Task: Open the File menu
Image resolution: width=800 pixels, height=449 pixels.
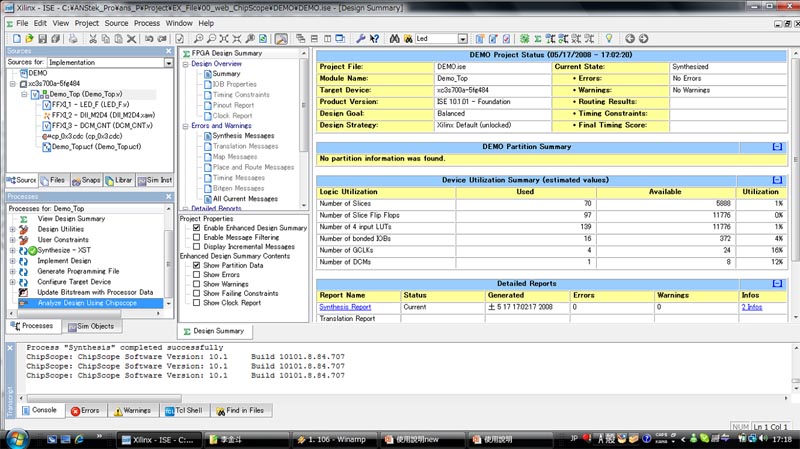Action: [22, 23]
